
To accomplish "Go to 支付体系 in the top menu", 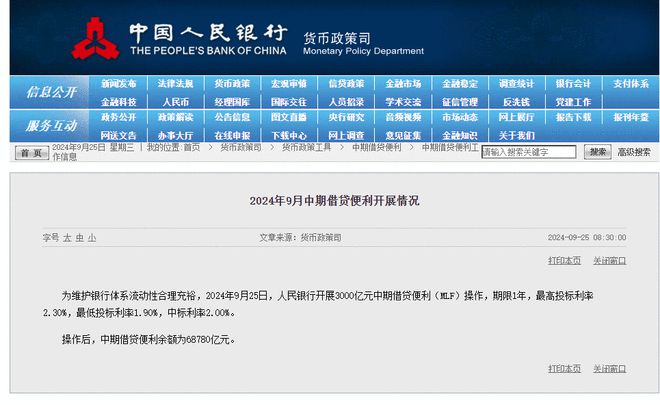I will click(x=631, y=84).
